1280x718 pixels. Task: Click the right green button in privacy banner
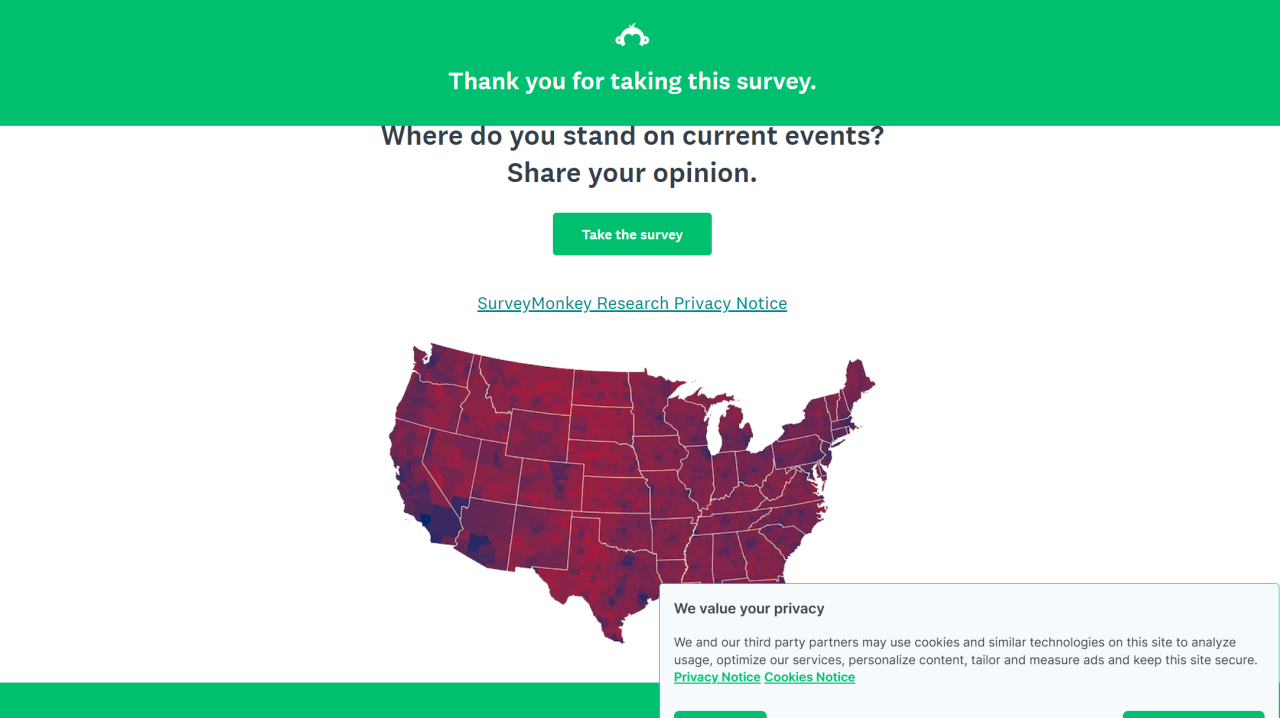1193,713
